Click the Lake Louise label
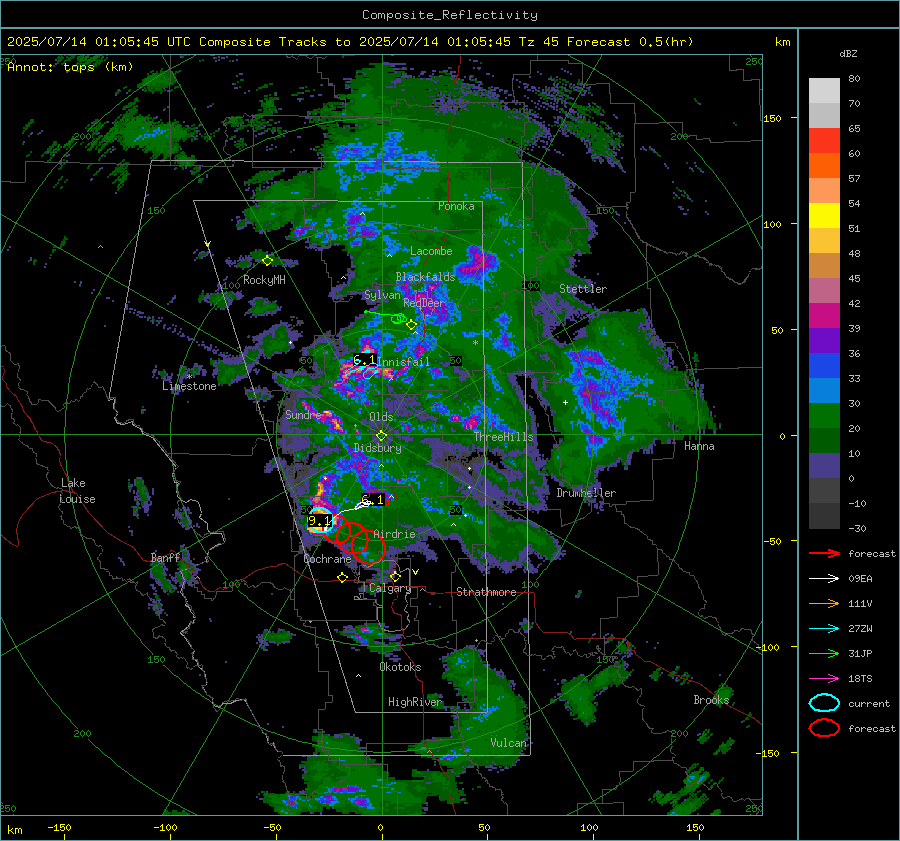 pyautogui.click(x=78, y=491)
